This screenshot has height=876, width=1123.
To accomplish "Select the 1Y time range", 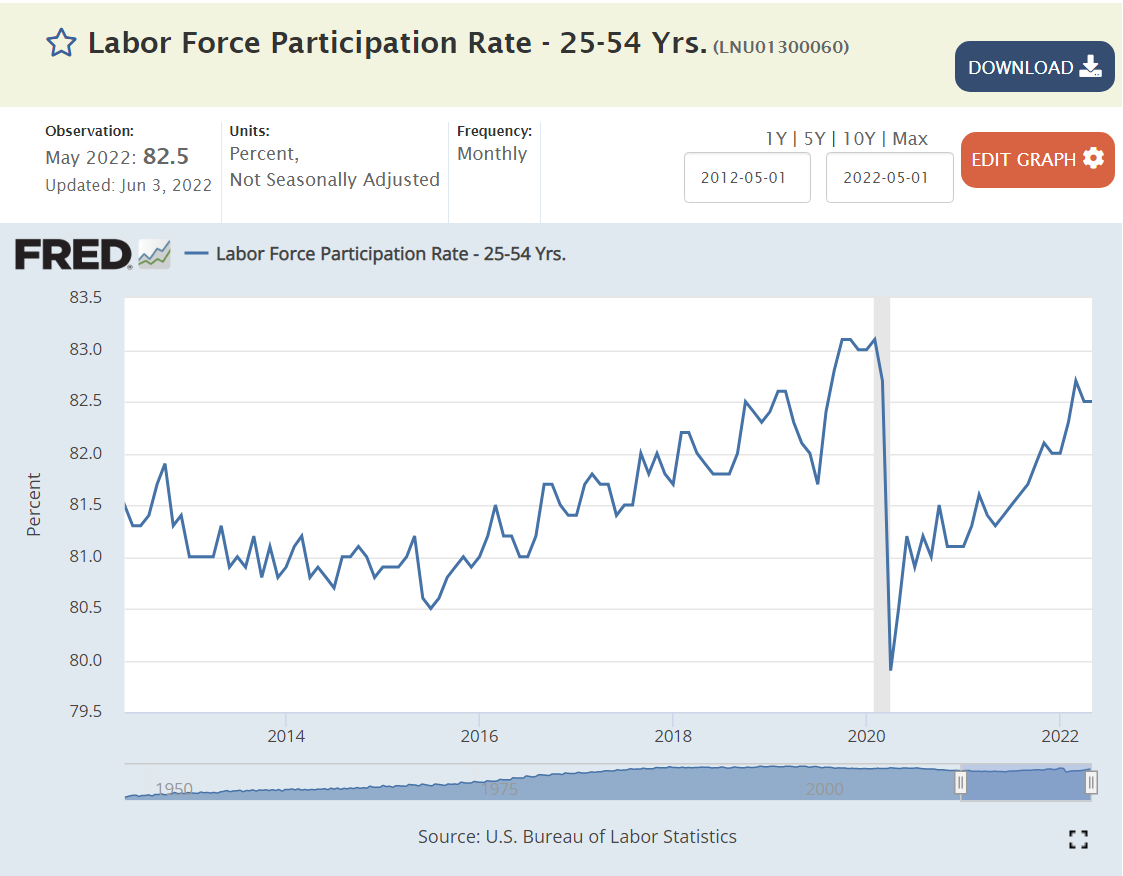I will (x=775, y=139).
